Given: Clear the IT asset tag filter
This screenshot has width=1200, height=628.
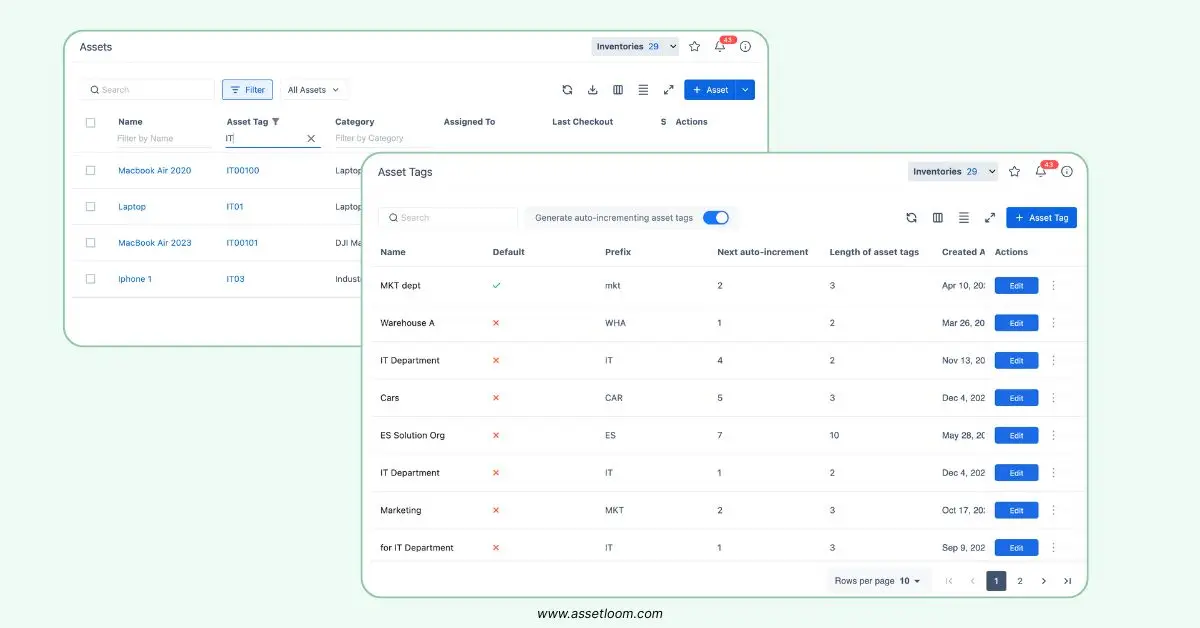Looking at the screenshot, I should pyautogui.click(x=311, y=139).
